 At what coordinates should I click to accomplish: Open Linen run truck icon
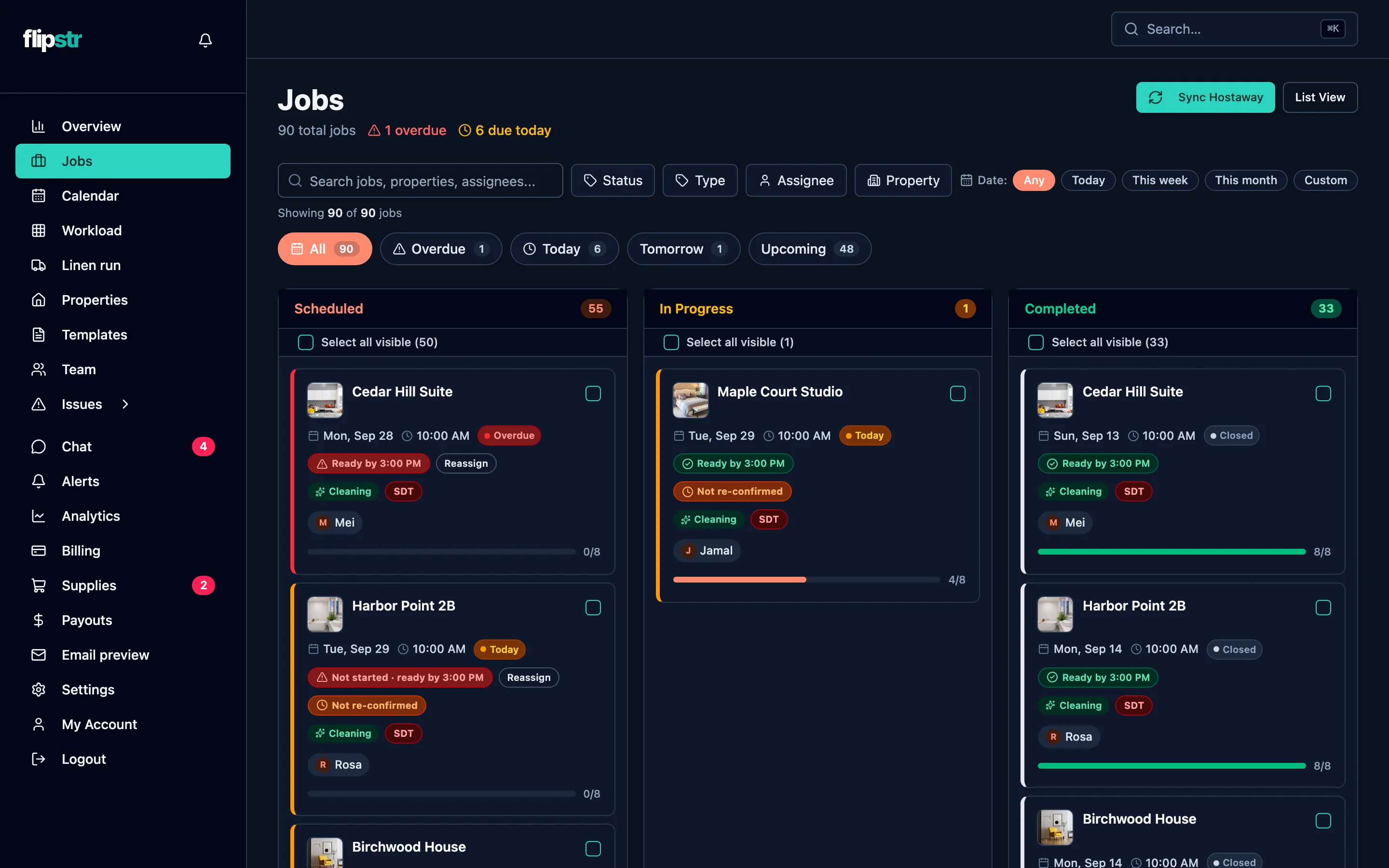click(39, 265)
